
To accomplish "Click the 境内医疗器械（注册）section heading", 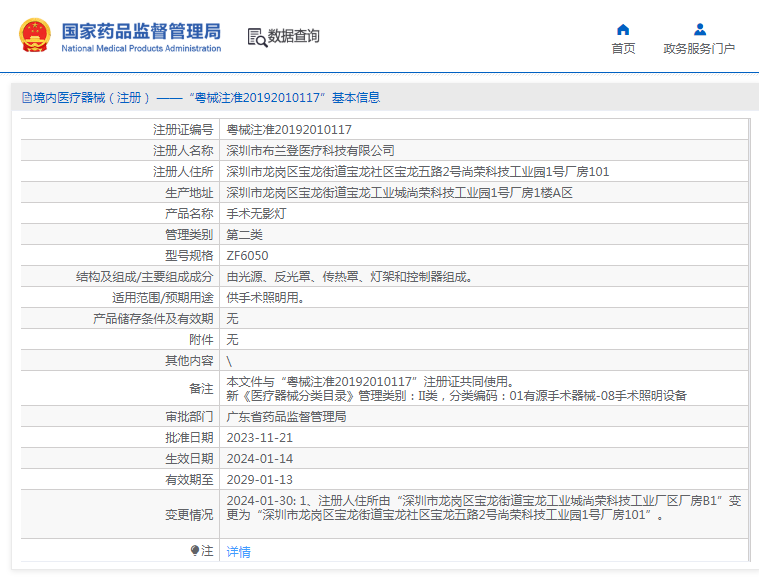I will click(92, 98).
